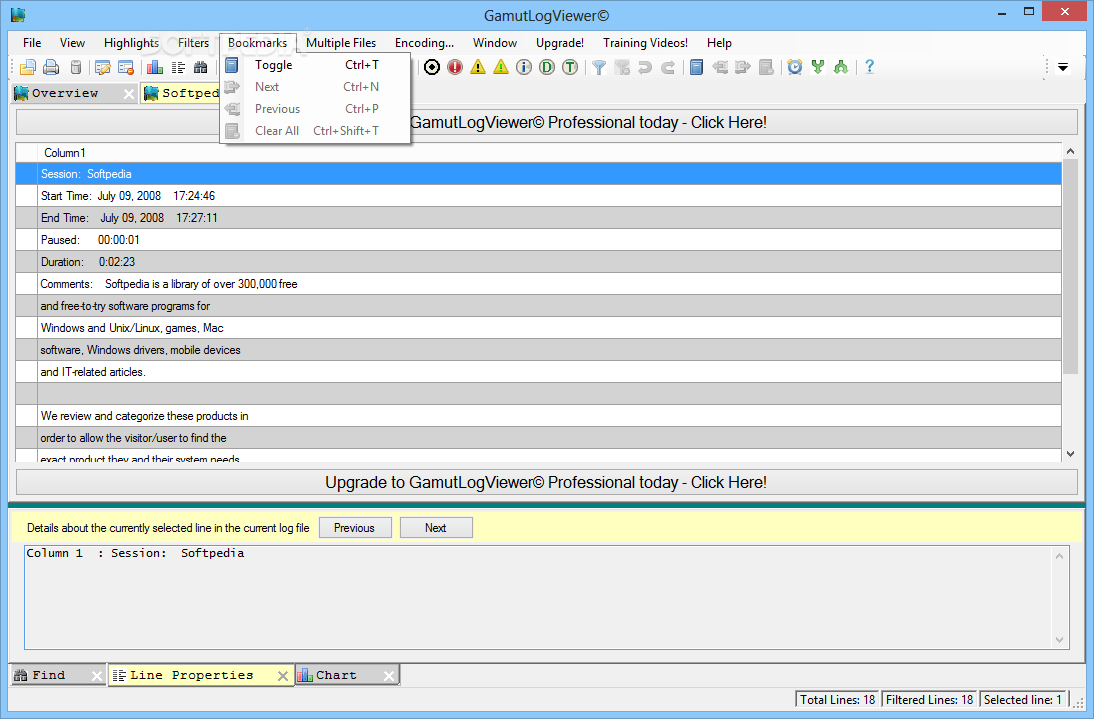Screen dimensions: 1094x719
Task: Click the binoculars Find icon in toolbar
Action: pyautogui.click(x=201, y=68)
